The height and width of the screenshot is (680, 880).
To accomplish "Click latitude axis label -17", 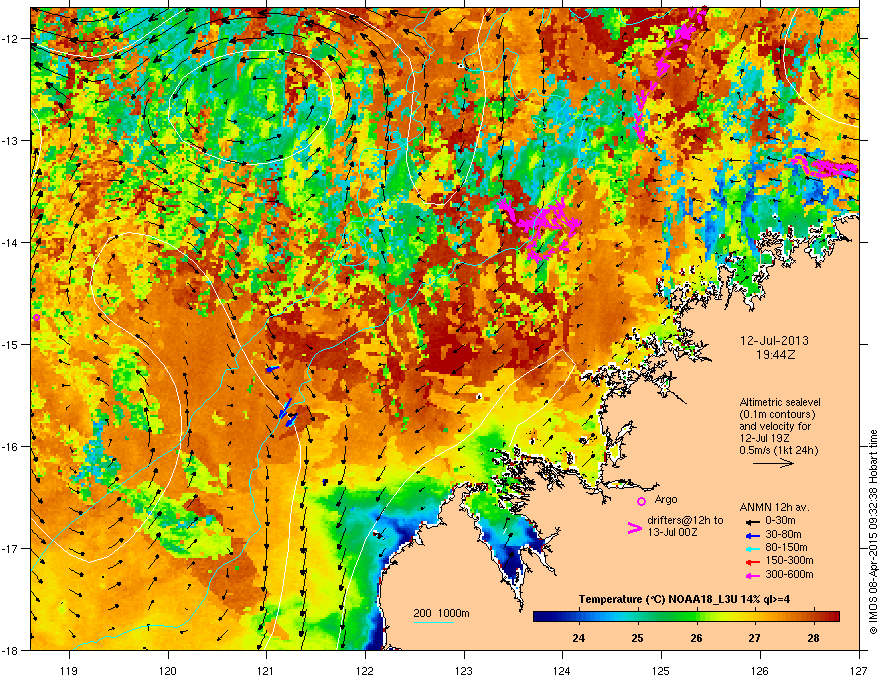I will tap(10, 549).
